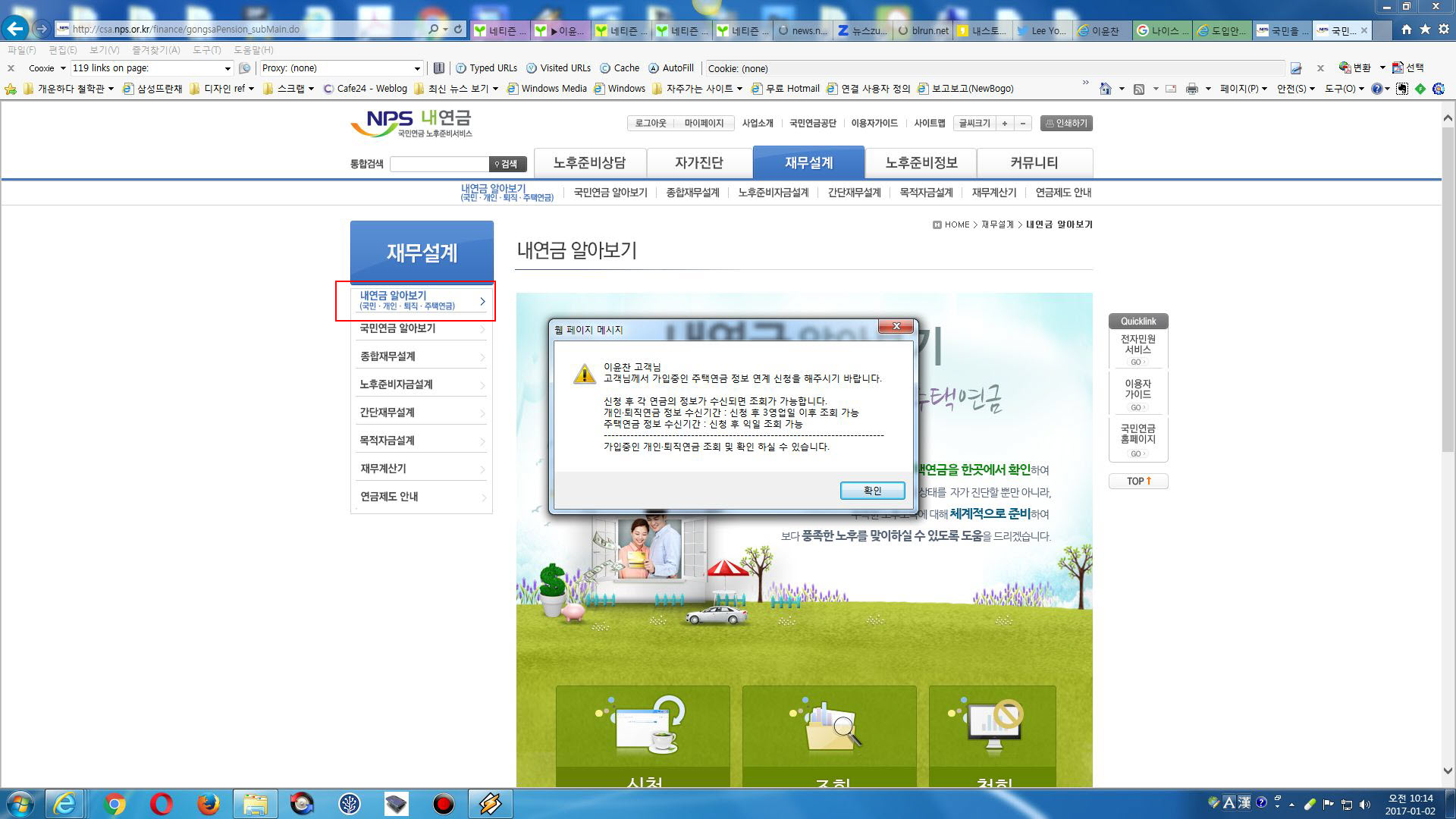This screenshot has width=1456, height=819.
Task: Open the browser Home icon
Action: coord(1406,30)
